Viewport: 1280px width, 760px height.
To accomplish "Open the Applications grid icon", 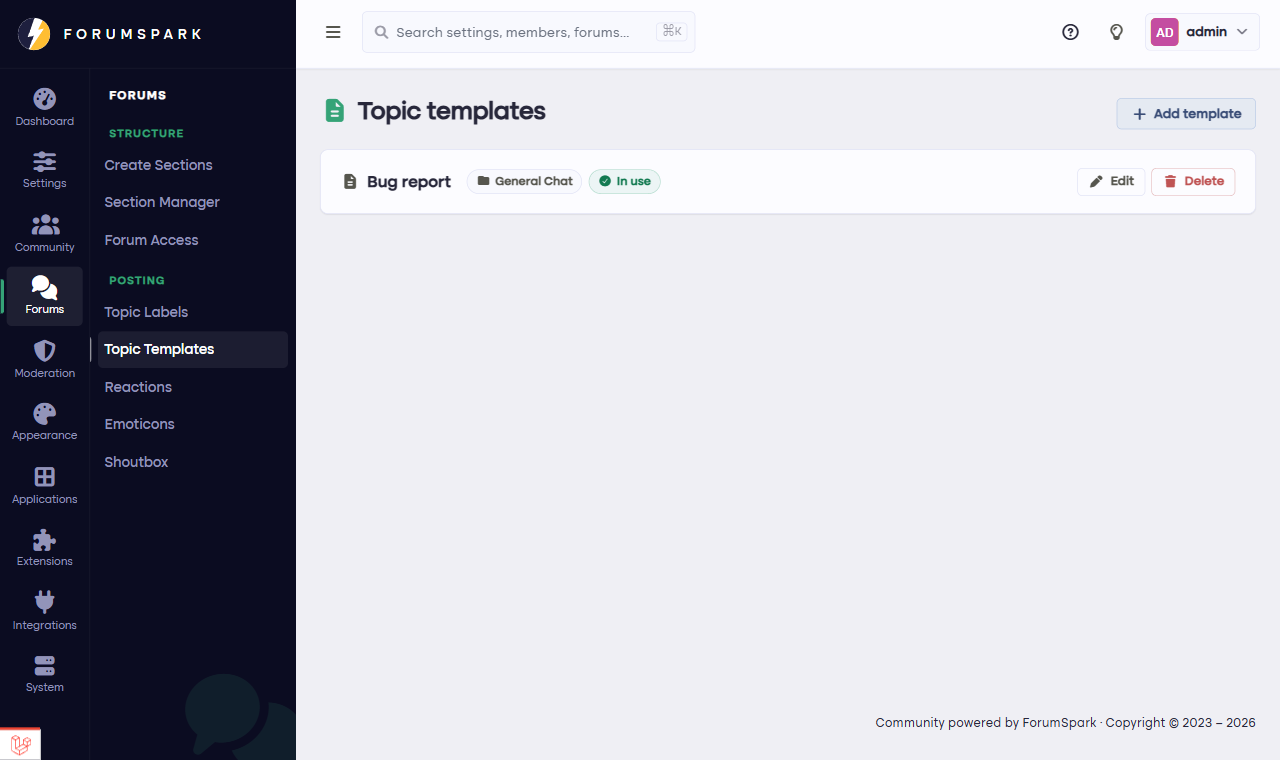I will (45, 477).
